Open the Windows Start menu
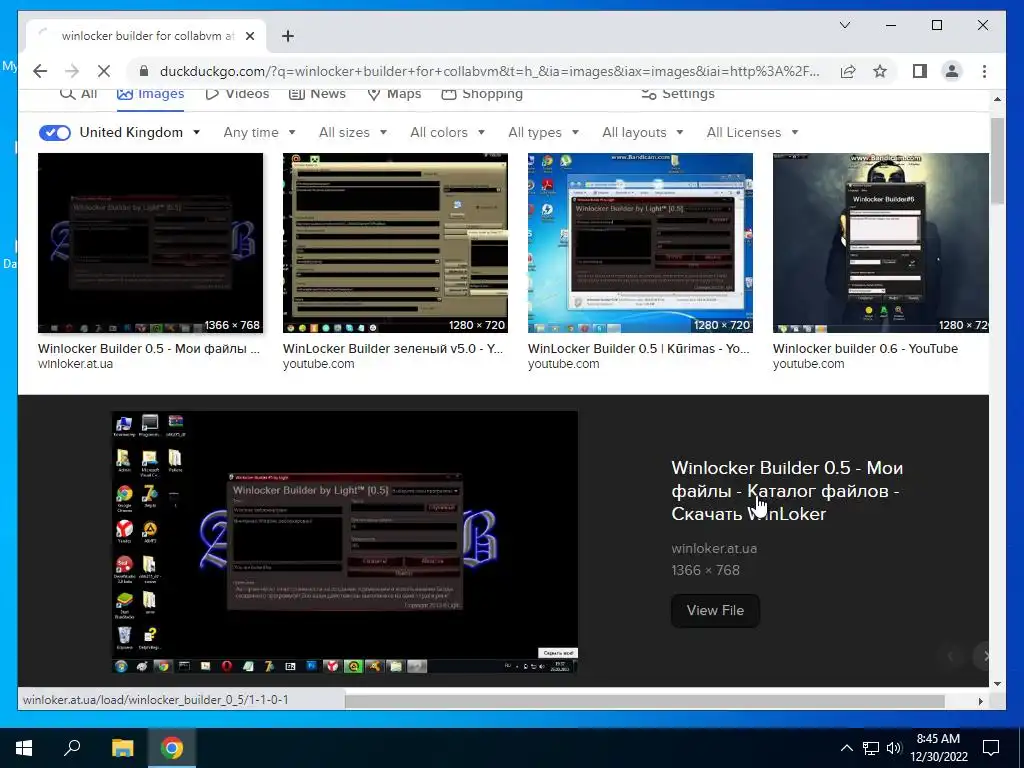The height and width of the screenshot is (768, 1024). pyautogui.click(x=24, y=748)
